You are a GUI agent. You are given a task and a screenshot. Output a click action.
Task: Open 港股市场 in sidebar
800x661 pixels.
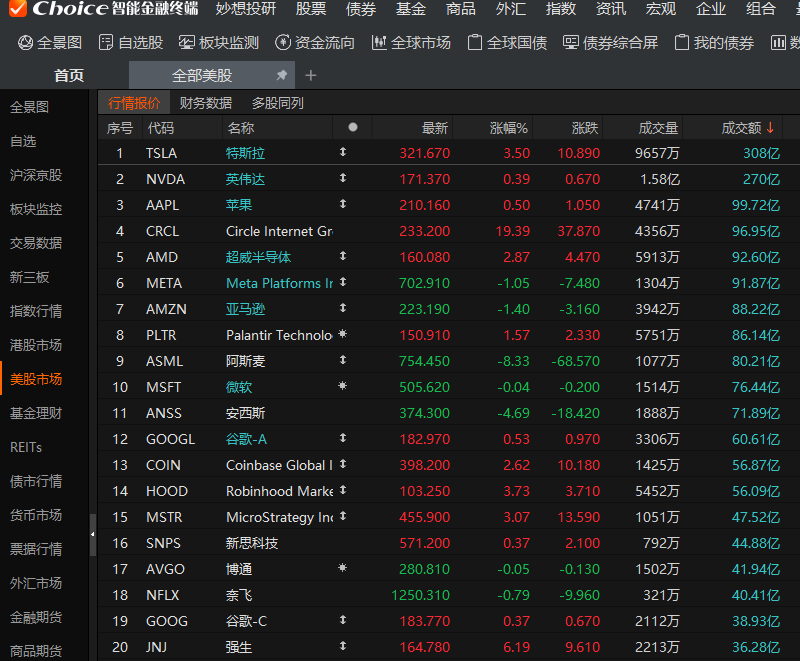tap(36, 345)
